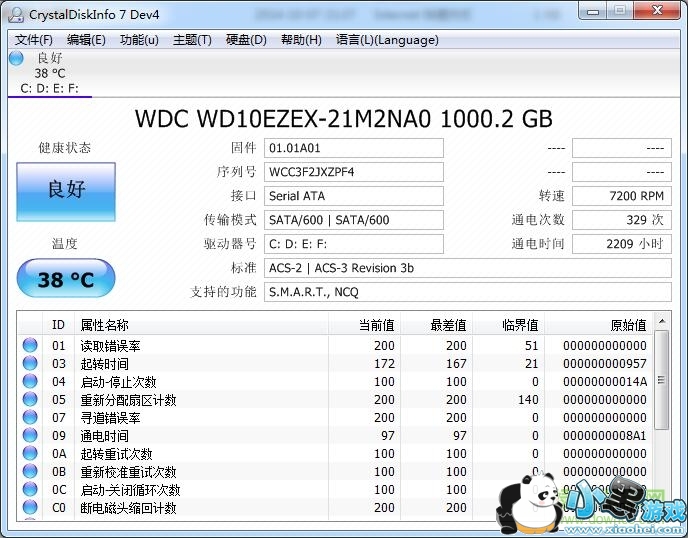This screenshot has width=688, height=538.
Task: Click the disk title WDC WD10EZEX-21M2NA0 1000.2 GB
Action: pos(344,118)
